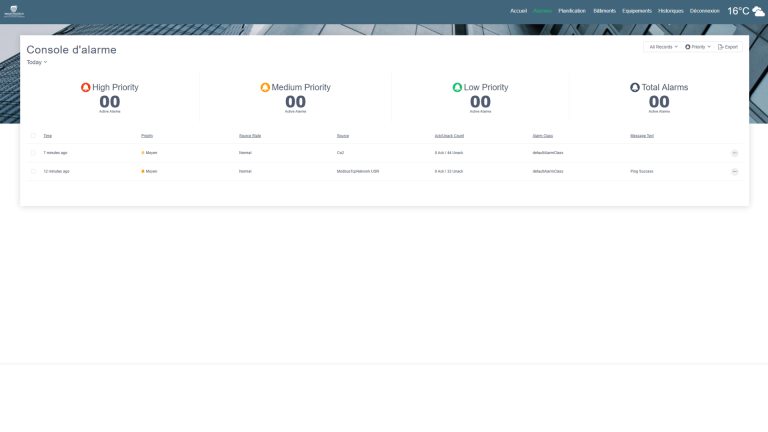Open the All Records filter dropdown
This screenshot has width=768, height=432.
(x=663, y=47)
